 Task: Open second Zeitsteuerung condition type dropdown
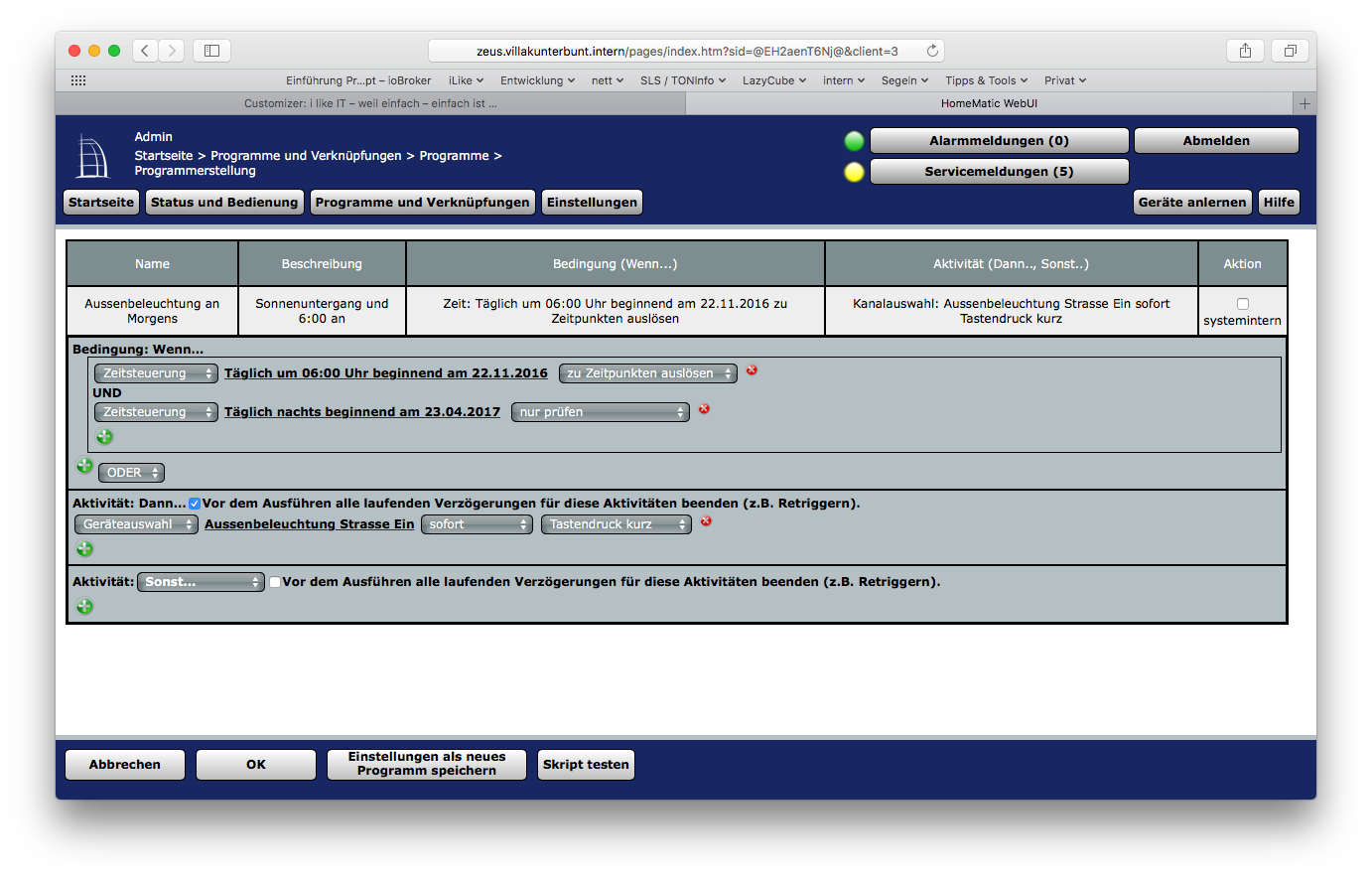tap(156, 412)
